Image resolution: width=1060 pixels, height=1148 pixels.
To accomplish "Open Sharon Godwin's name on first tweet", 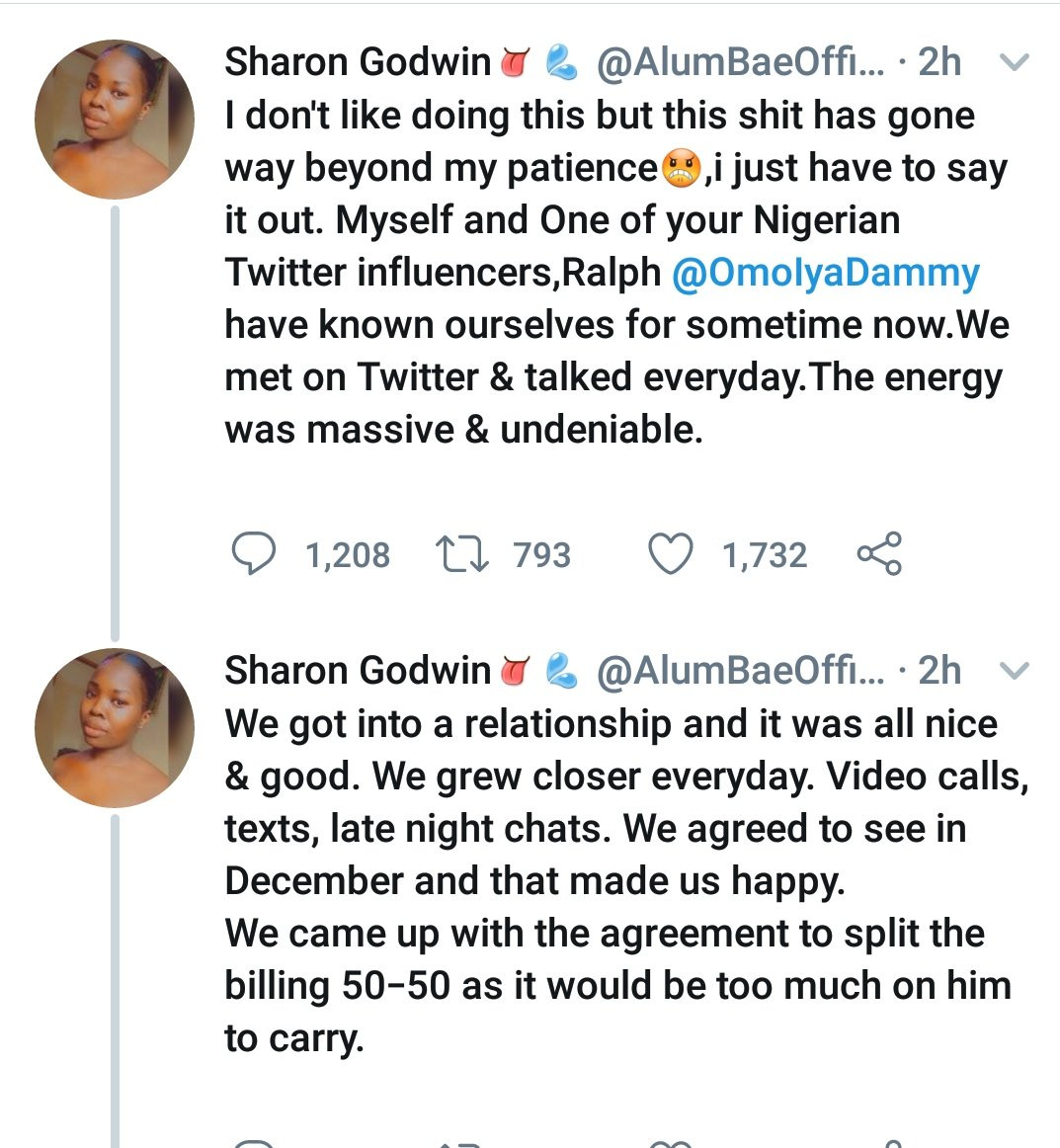I will pyautogui.click(x=358, y=62).
